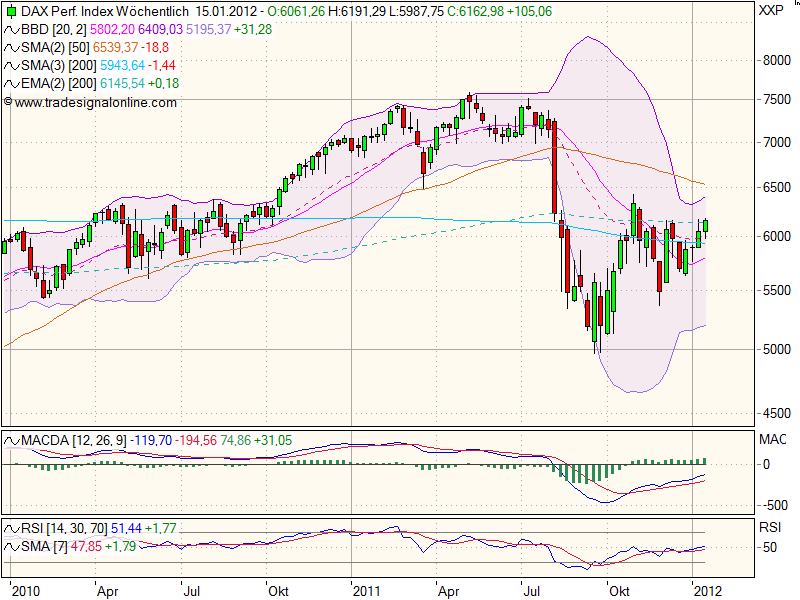This screenshot has width=800, height=600.
Task: Click the 2012 time axis marker
Action: (708, 591)
